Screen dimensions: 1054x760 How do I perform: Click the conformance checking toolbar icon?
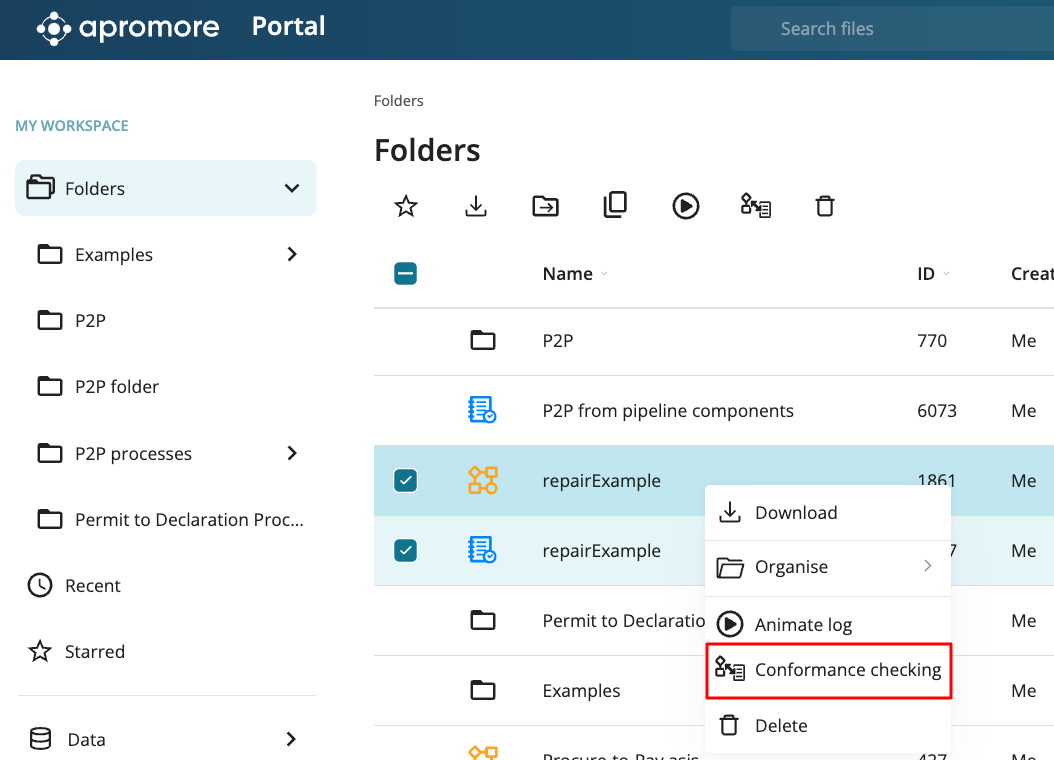point(755,206)
